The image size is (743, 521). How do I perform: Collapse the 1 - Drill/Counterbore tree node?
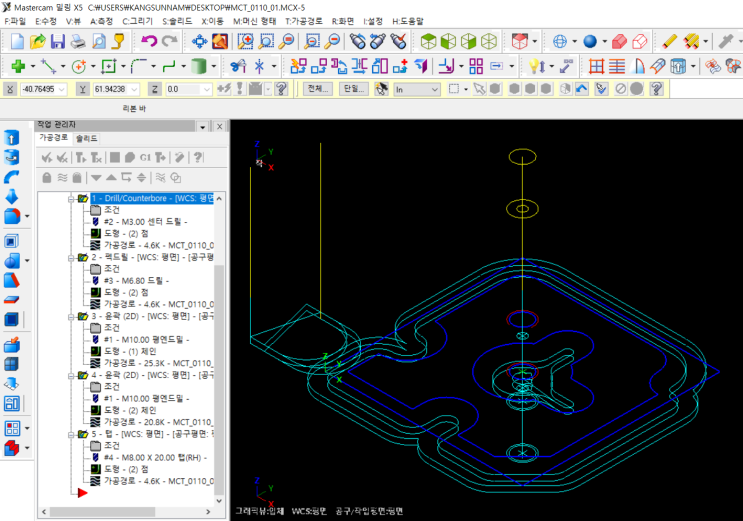(71, 199)
